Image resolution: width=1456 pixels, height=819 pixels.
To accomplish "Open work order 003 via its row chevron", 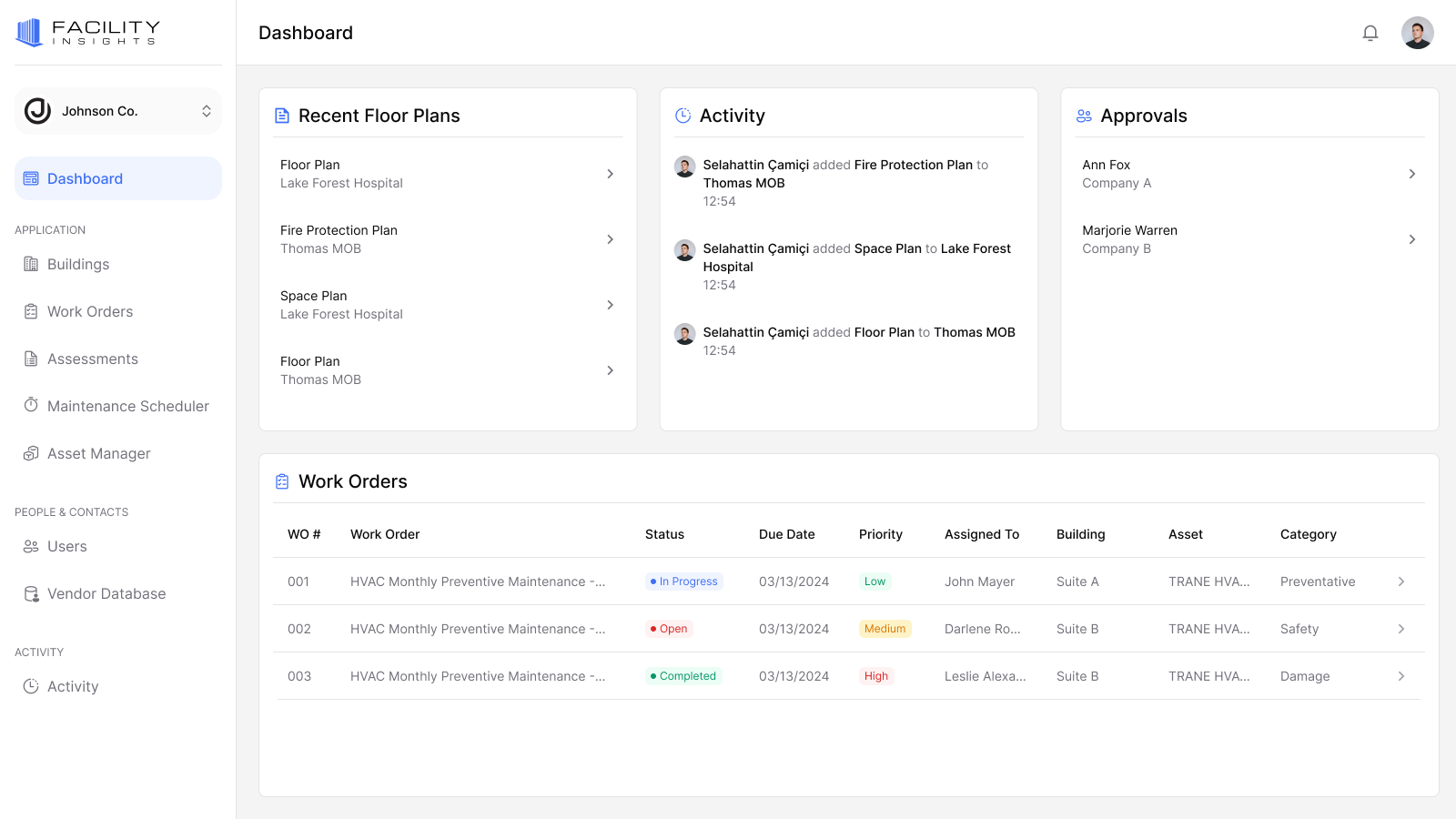I will [1400, 676].
